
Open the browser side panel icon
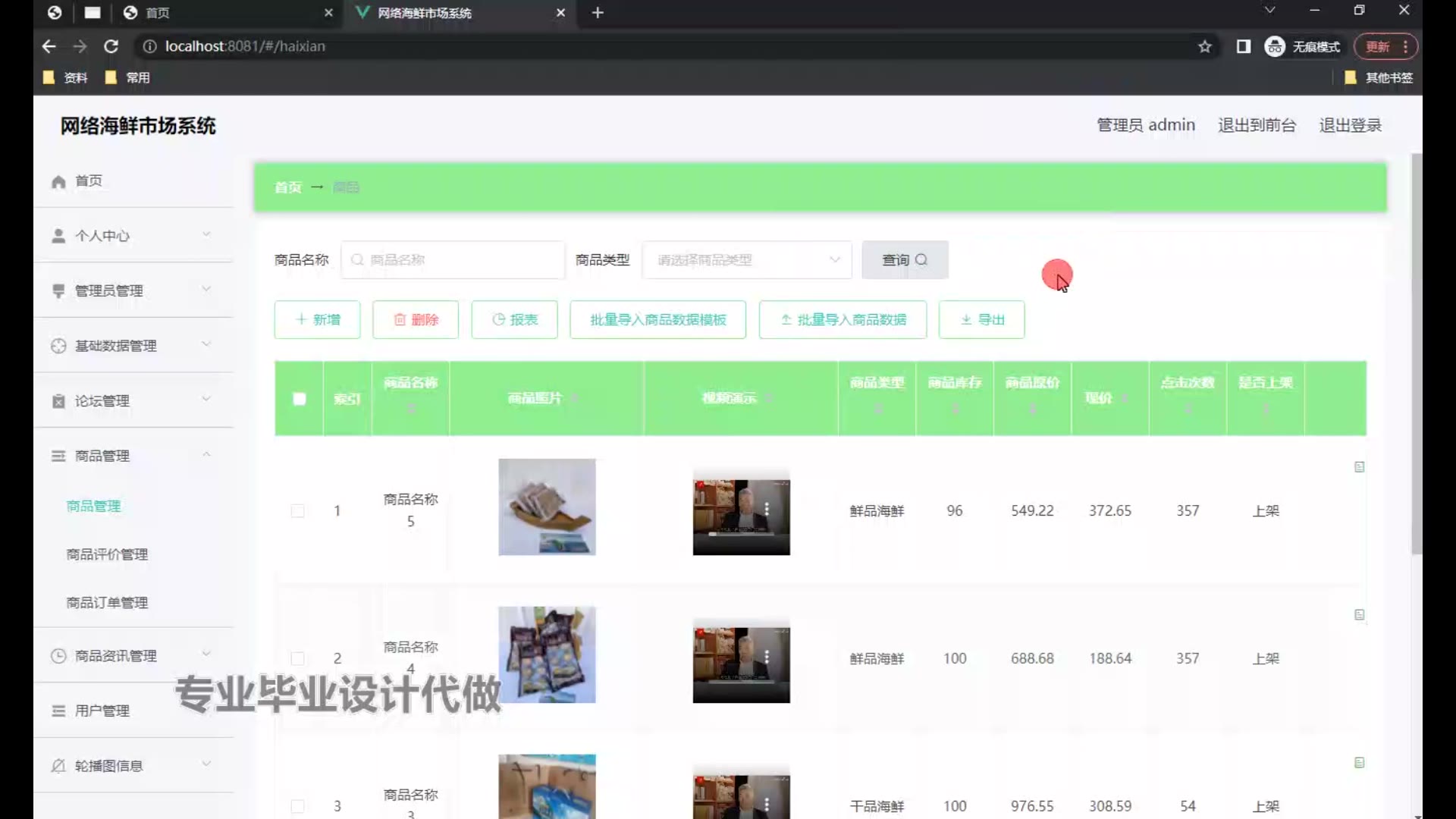(1243, 47)
